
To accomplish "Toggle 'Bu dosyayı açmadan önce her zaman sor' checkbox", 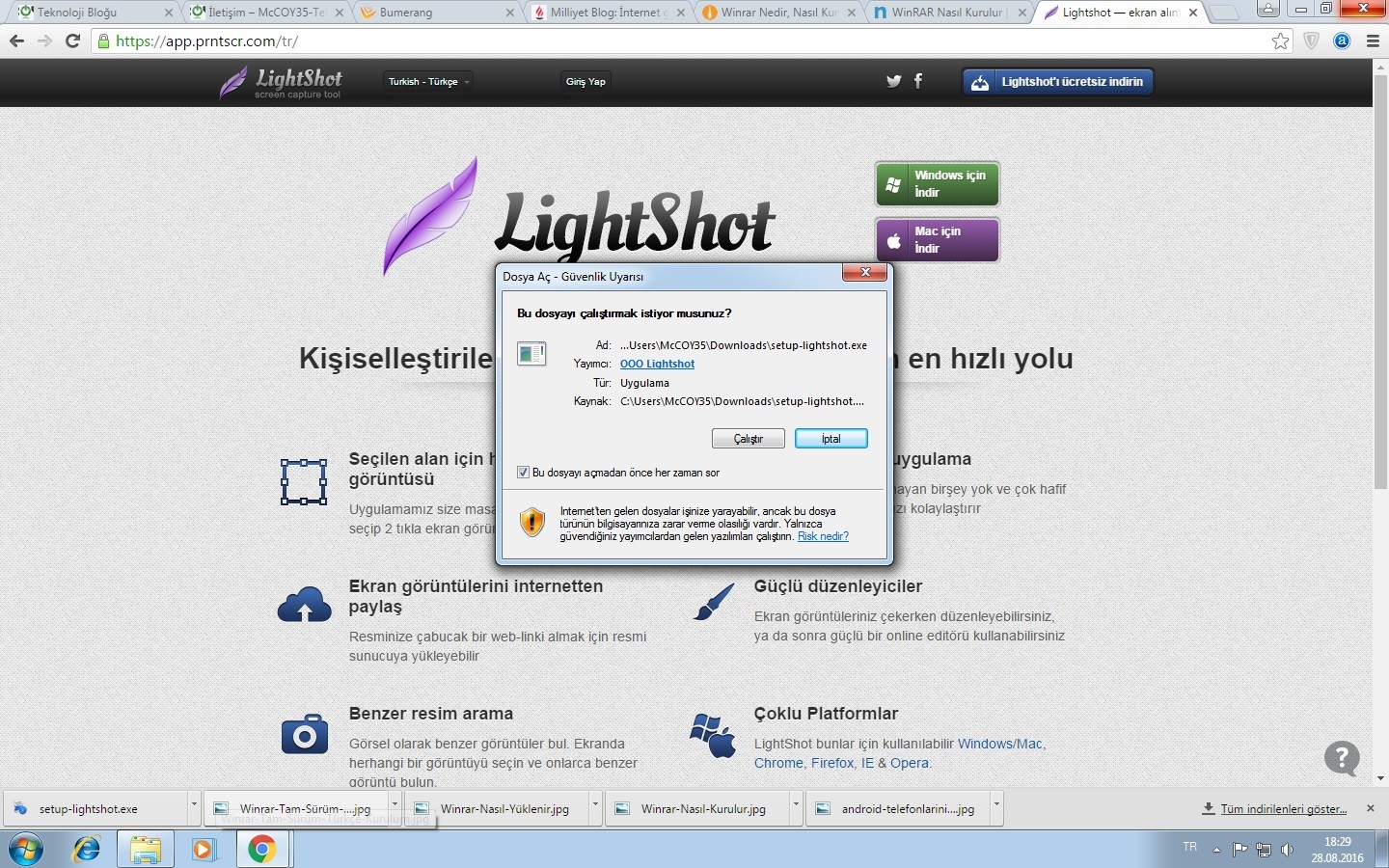I will (x=524, y=473).
